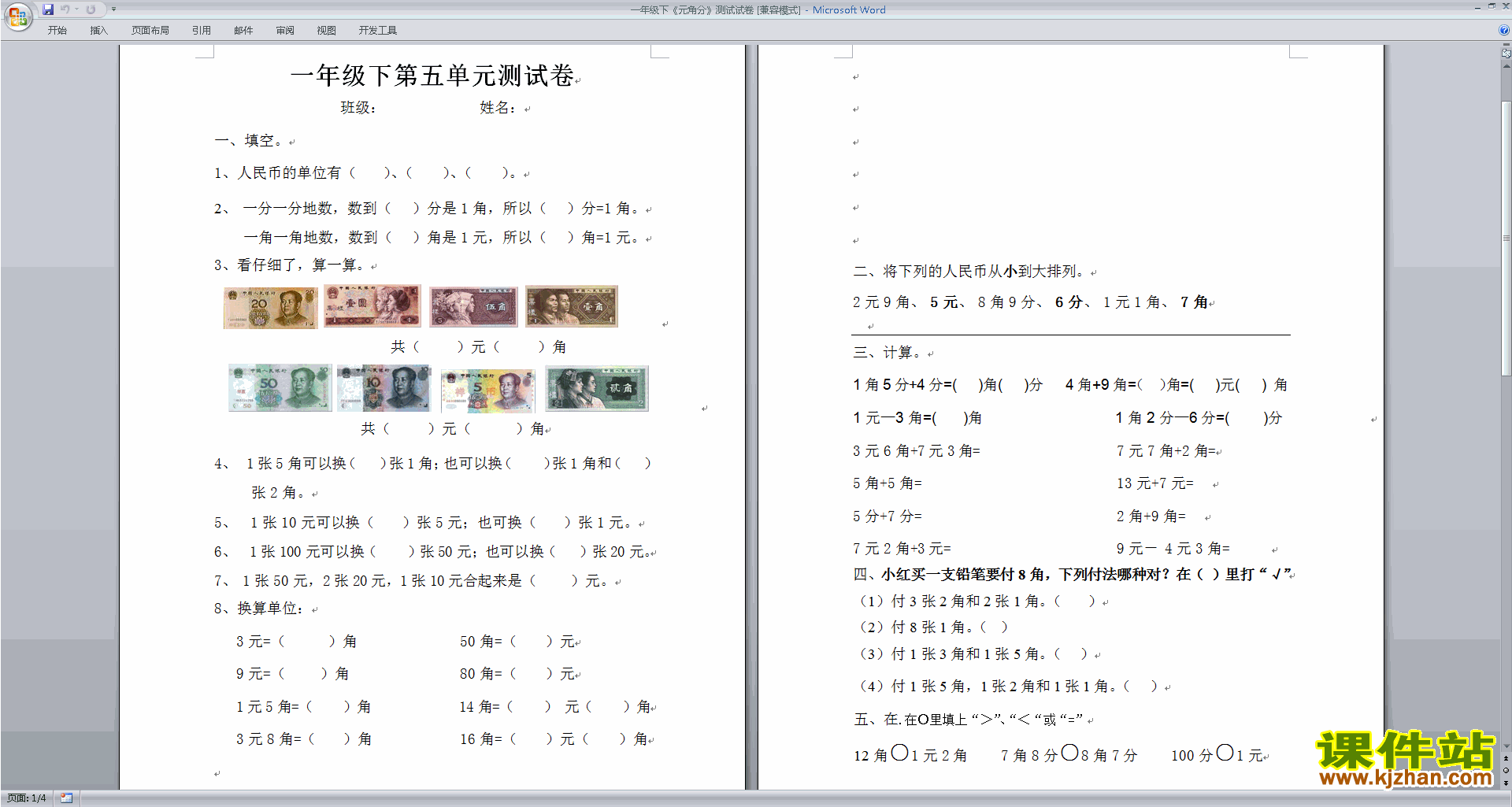
Task: Click the macro recording status bar icon
Action: [67, 798]
